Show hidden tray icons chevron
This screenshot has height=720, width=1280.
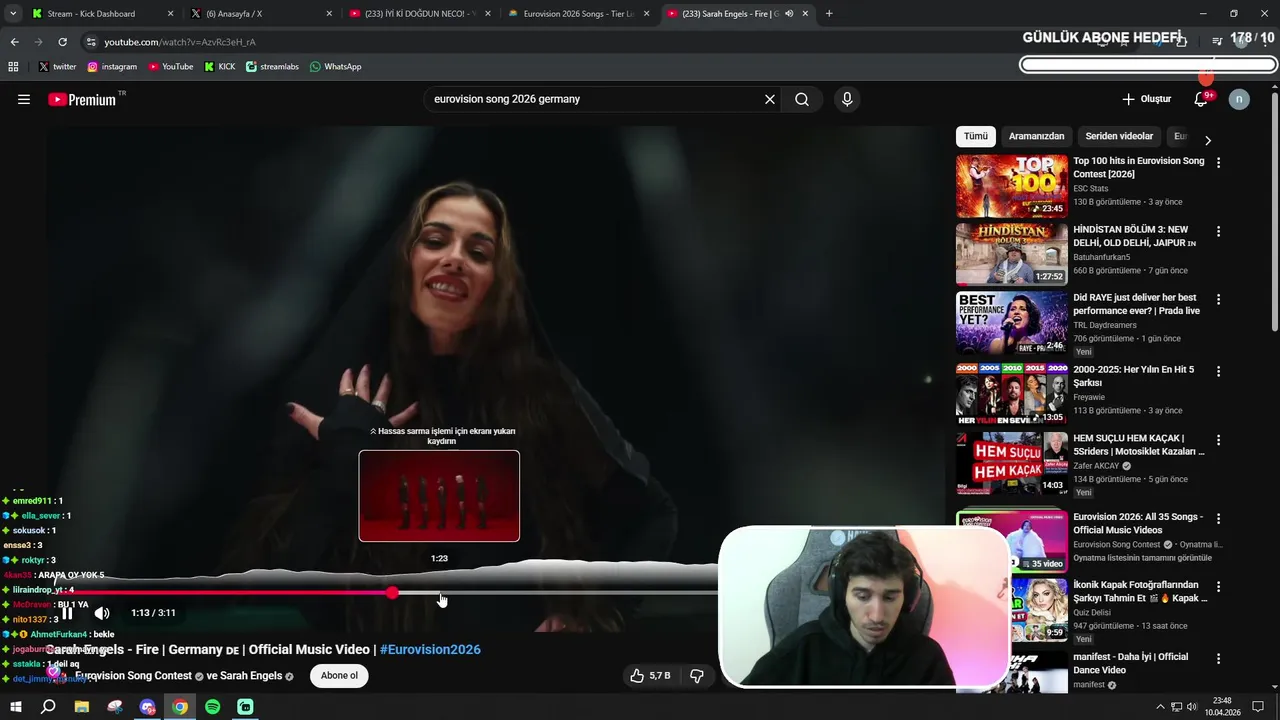[1160, 707]
